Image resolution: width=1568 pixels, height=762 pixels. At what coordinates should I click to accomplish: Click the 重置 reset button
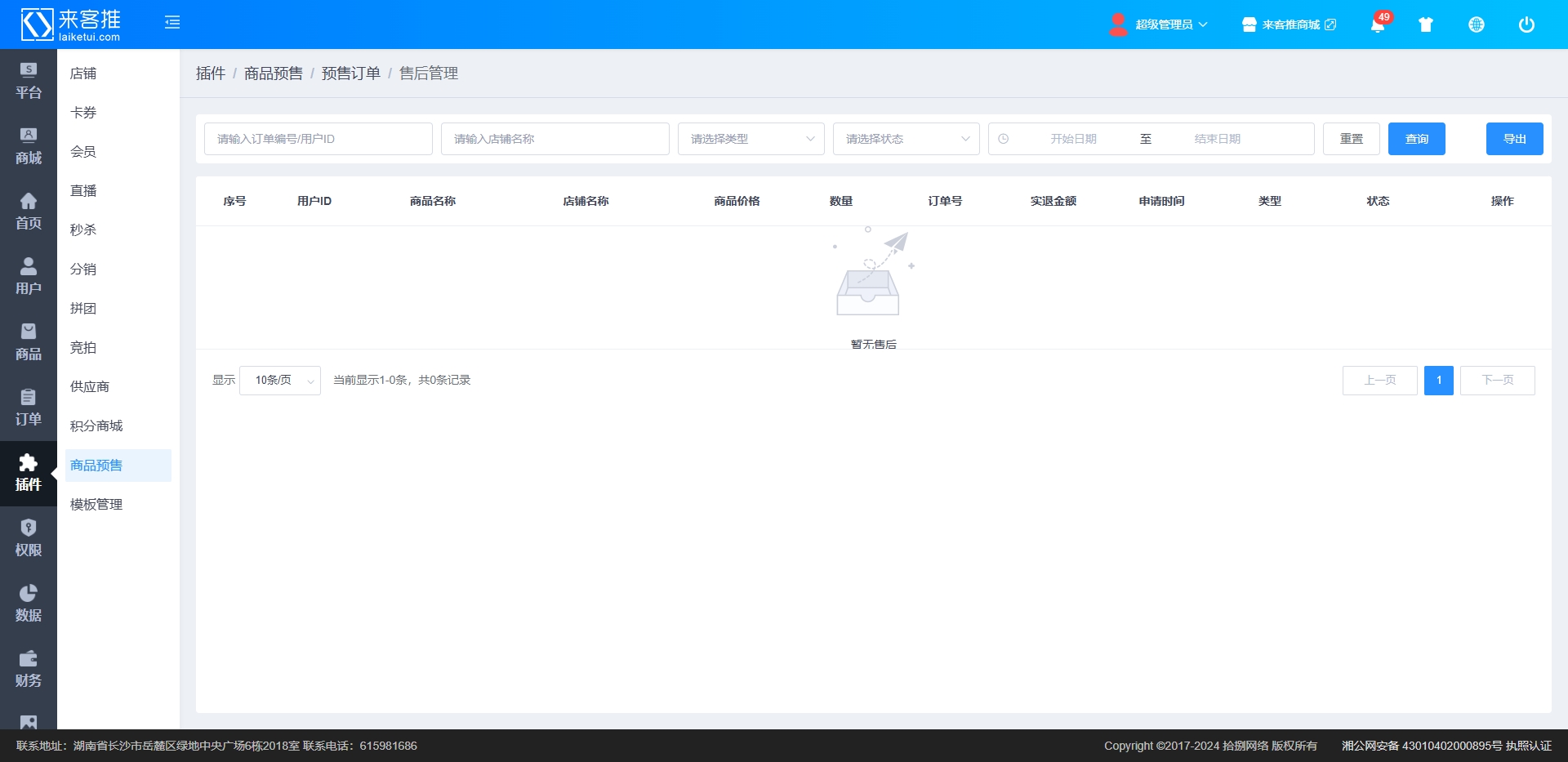(x=1351, y=139)
